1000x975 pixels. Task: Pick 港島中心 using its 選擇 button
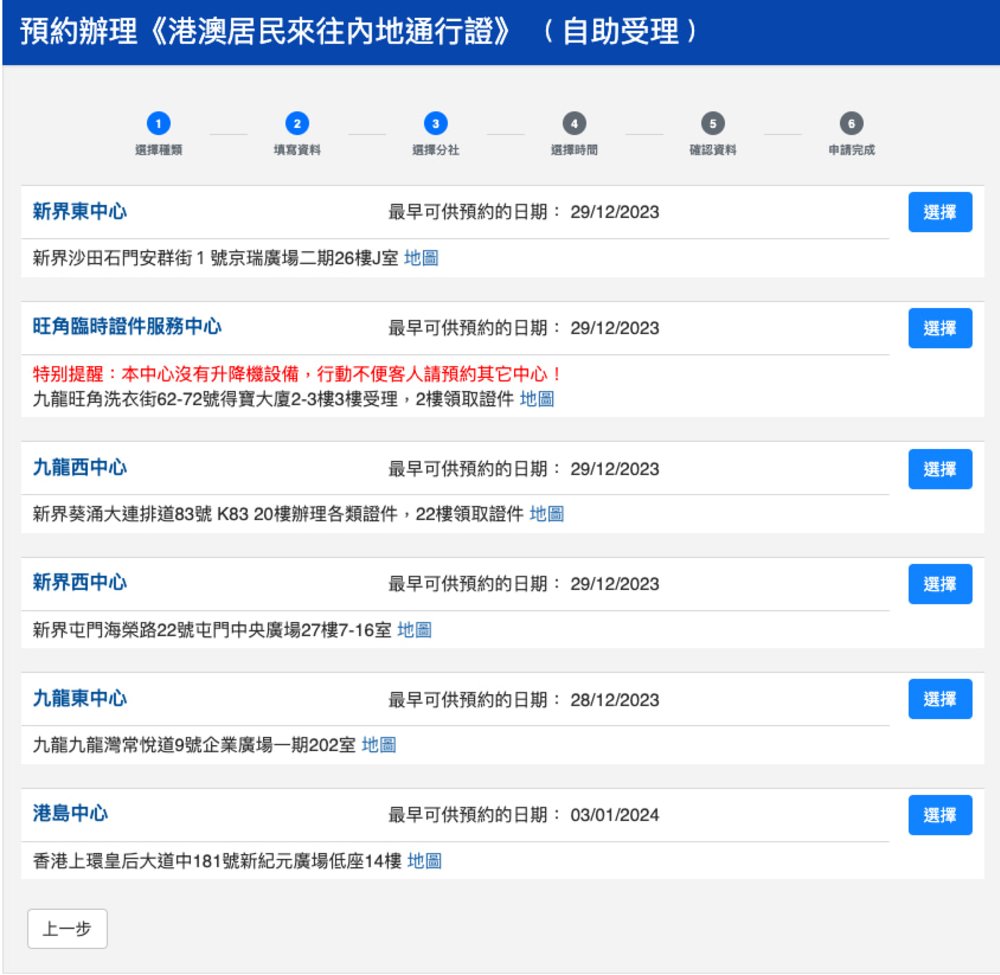point(939,815)
